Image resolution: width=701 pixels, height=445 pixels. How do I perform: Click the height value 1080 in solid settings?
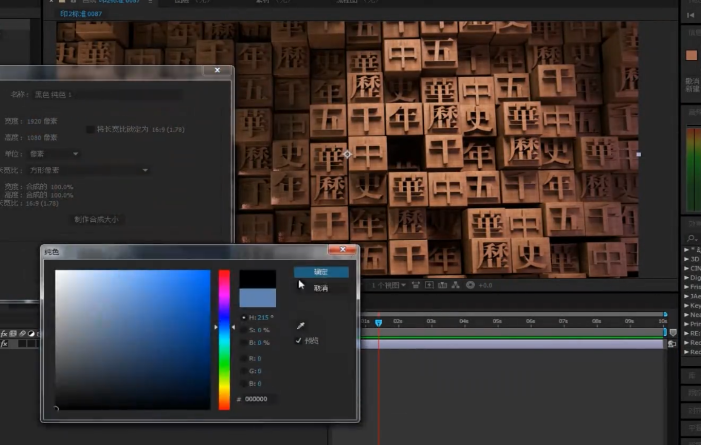(34, 138)
